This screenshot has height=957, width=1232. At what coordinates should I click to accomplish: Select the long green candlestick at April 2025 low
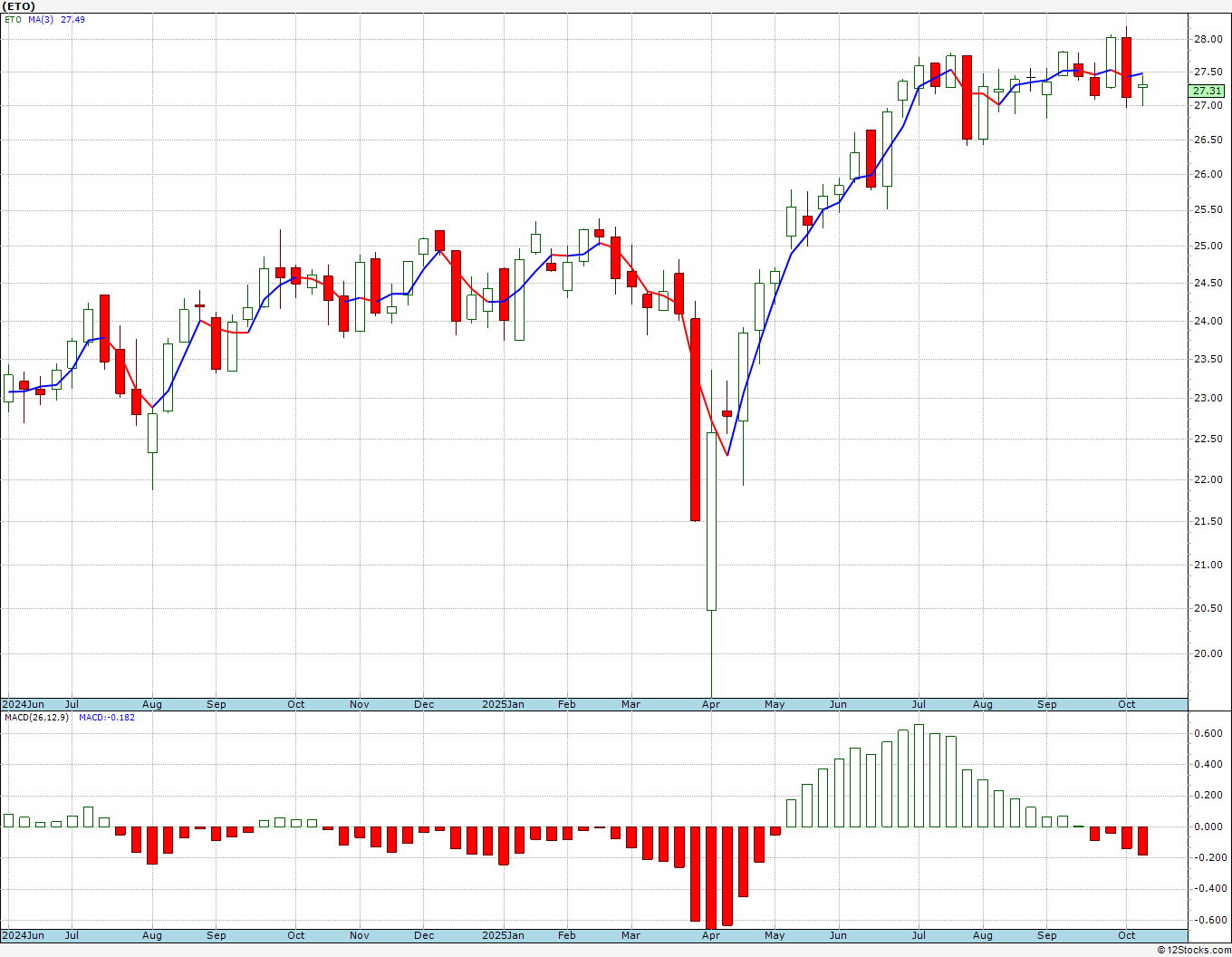(711, 521)
